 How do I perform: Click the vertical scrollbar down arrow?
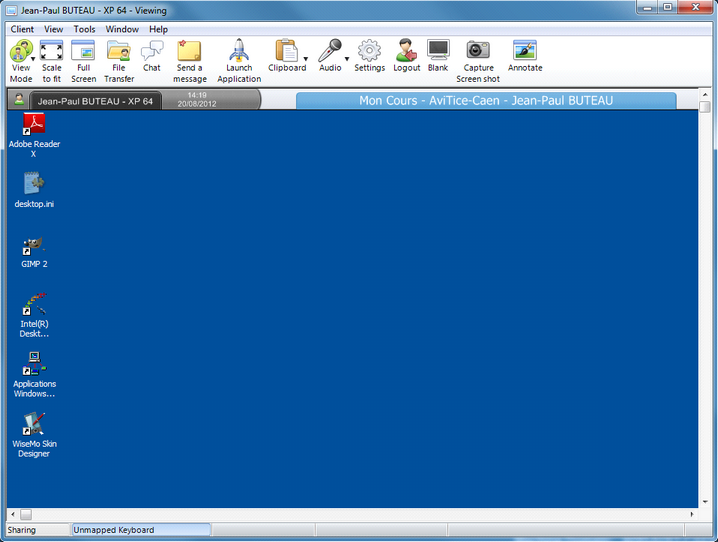[705, 502]
